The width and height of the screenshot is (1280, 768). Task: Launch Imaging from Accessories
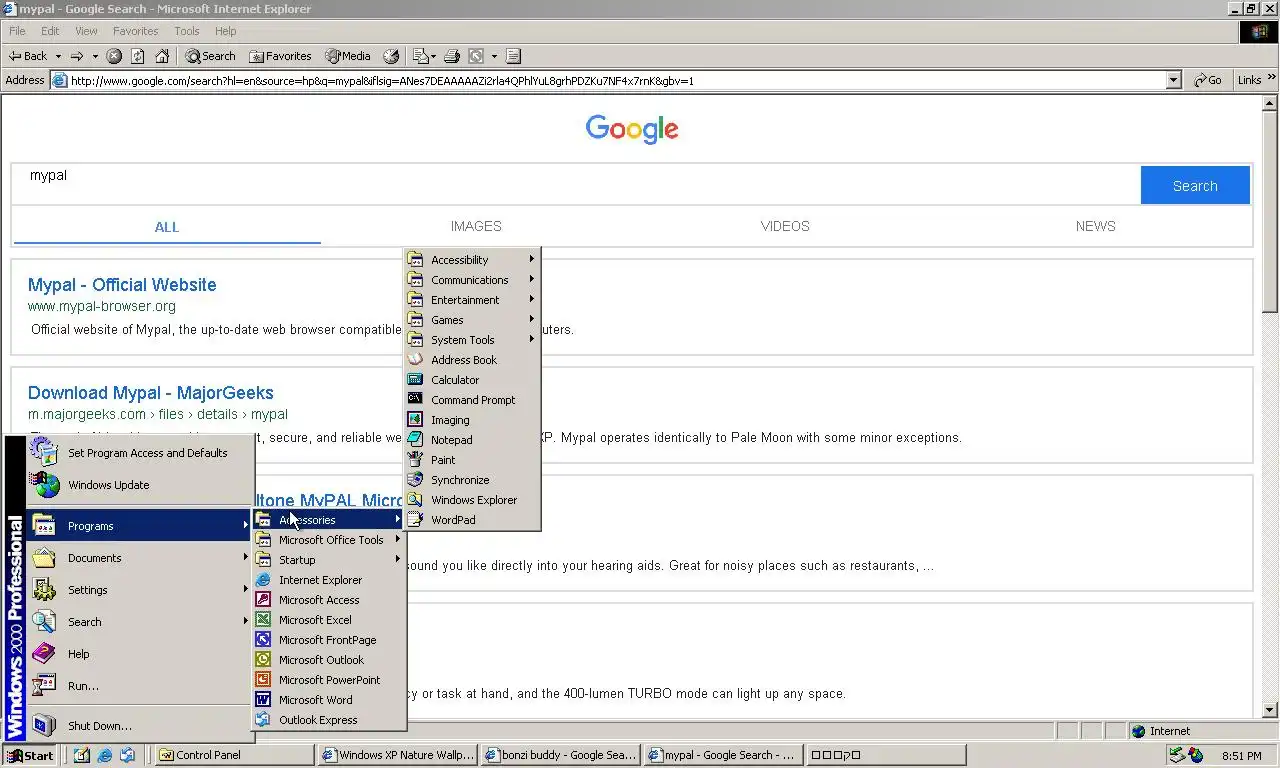[472, 419]
